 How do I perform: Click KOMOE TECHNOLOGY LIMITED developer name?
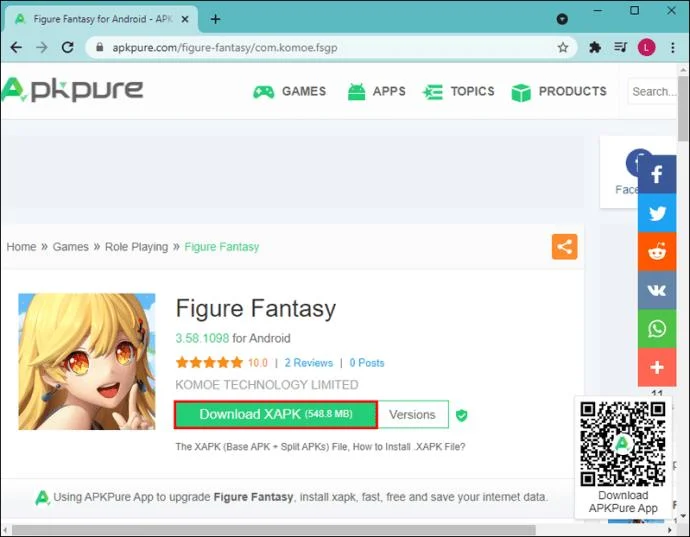[267, 385]
